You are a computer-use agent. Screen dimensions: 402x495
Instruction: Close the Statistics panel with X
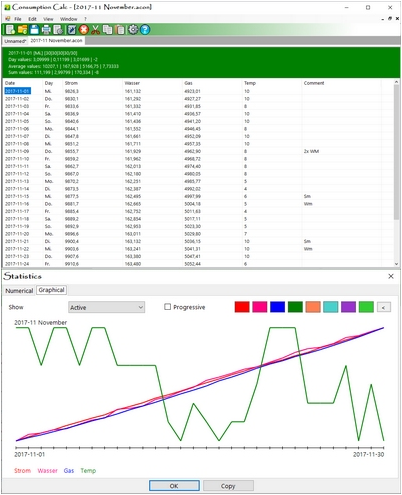tap(391, 276)
